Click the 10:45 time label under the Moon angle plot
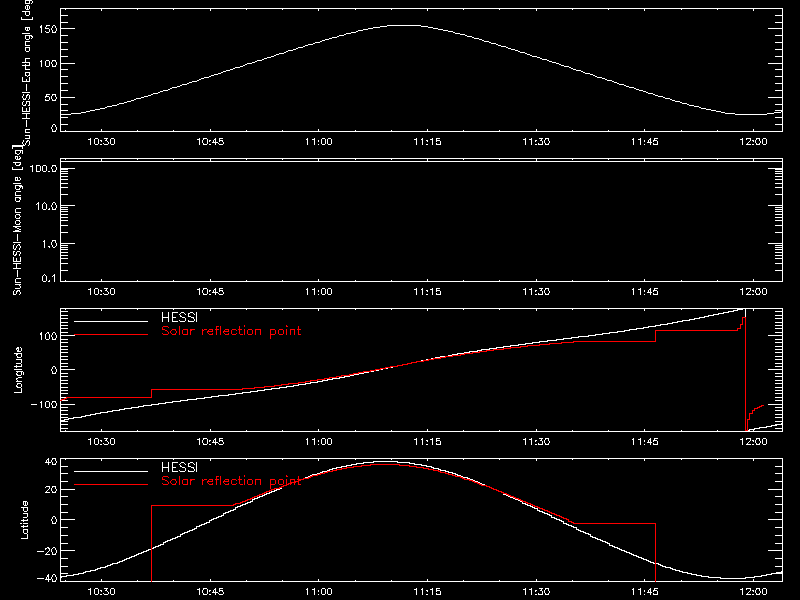This screenshot has width=800, height=600. [x=210, y=292]
